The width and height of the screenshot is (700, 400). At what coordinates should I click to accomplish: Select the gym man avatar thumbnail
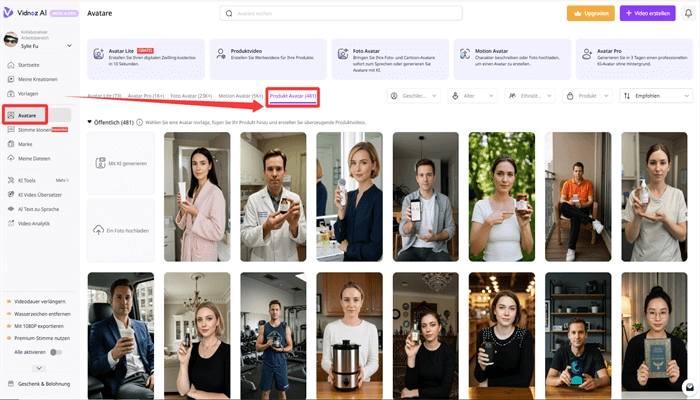tap(273, 336)
